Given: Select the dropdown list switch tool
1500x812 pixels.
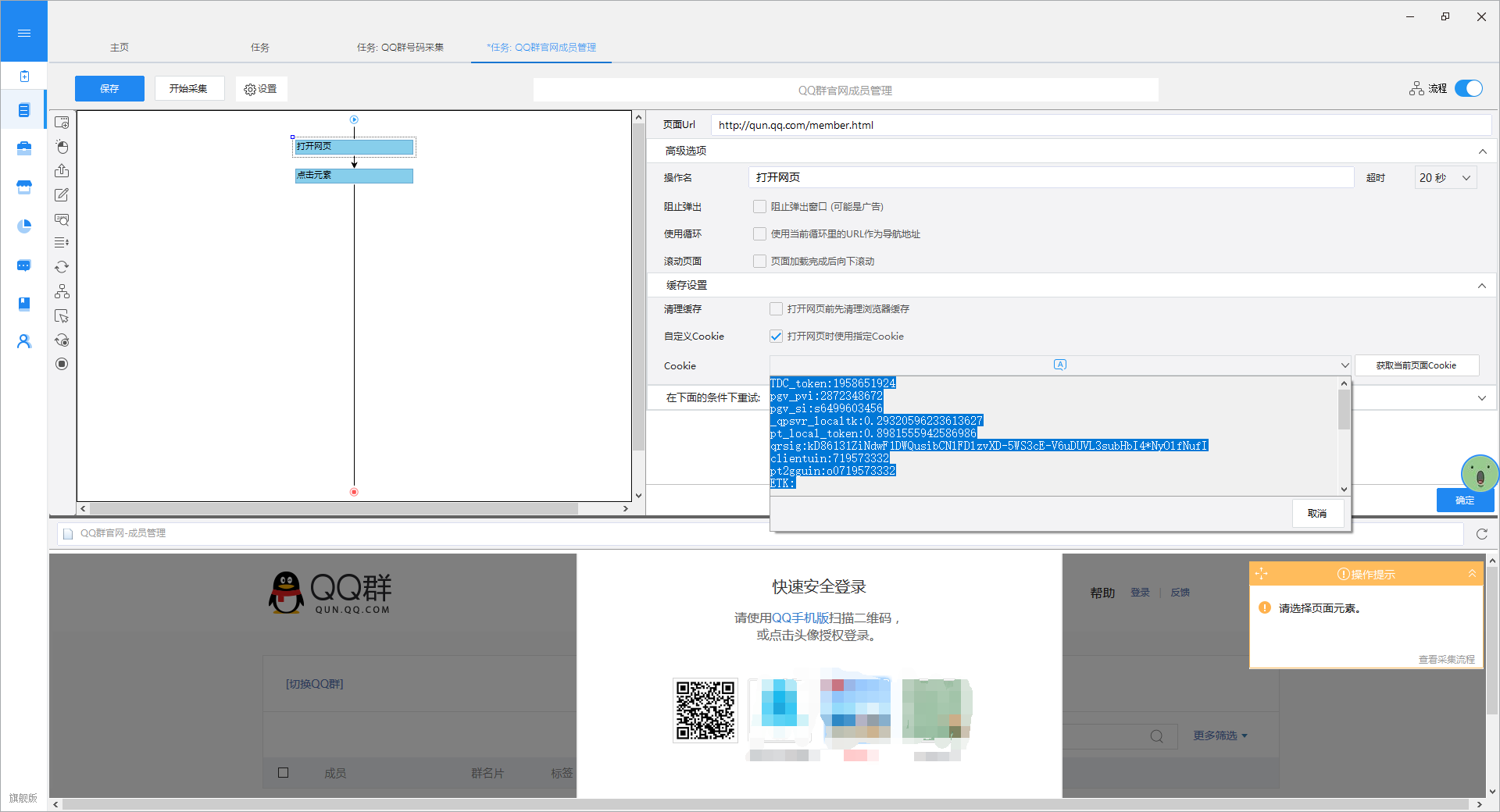Looking at the screenshot, I should coord(62,243).
